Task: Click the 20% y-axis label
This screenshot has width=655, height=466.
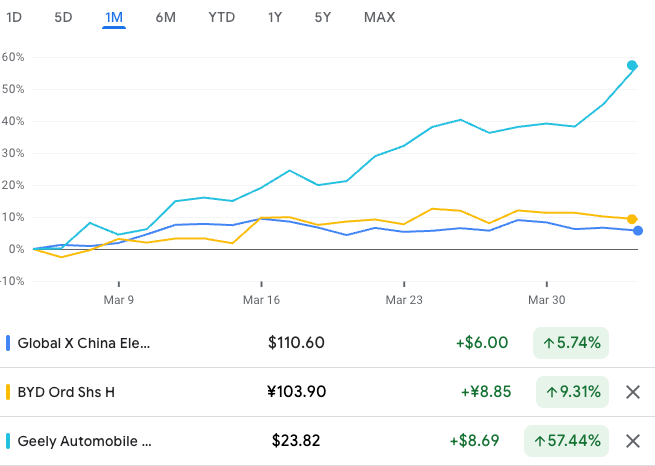Action: tap(13, 185)
